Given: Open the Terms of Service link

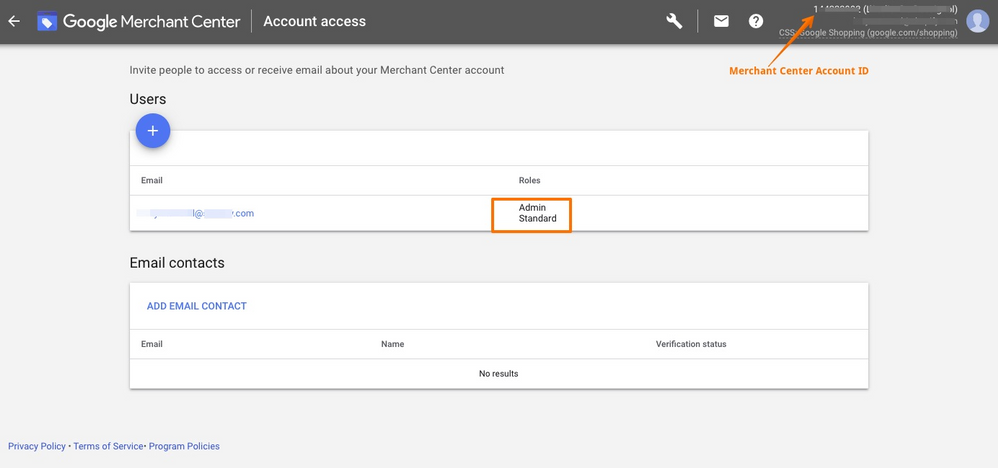Looking at the screenshot, I should coord(108,446).
